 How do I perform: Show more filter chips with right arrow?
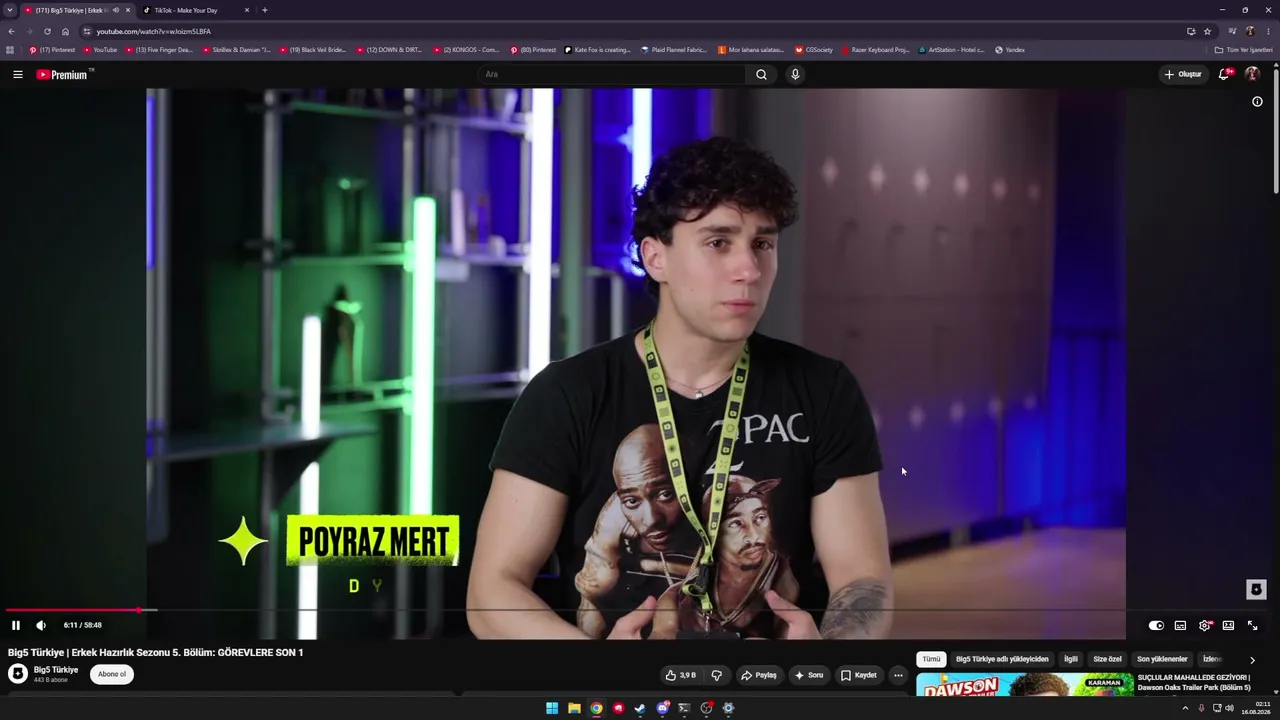1252,660
